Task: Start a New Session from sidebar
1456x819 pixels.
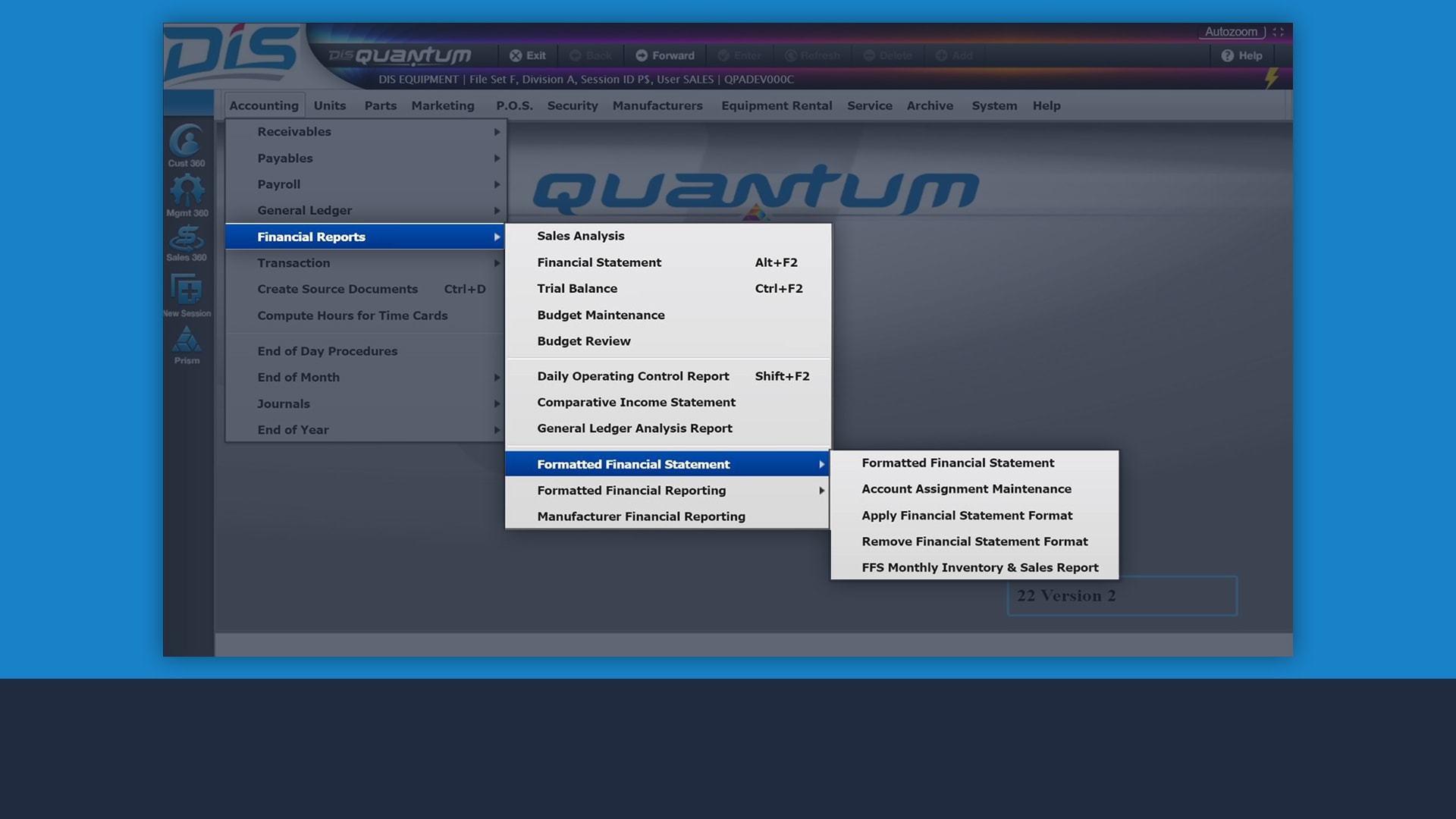Action: click(x=187, y=294)
